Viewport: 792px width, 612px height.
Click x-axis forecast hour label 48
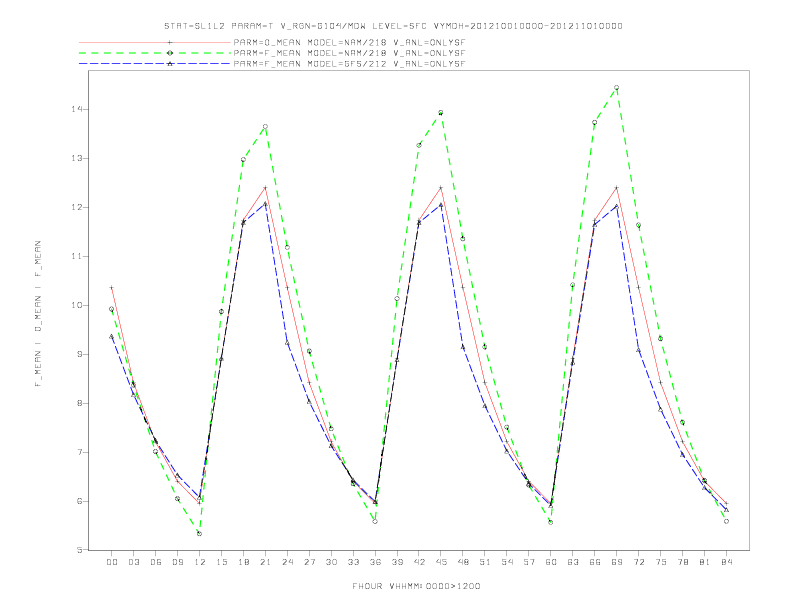pyautogui.click(x=463, y=562)
